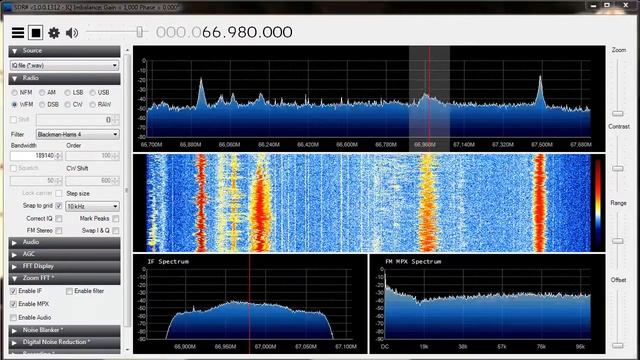
Task: Adjust the Zoom slider
Action: coord(618,113)
